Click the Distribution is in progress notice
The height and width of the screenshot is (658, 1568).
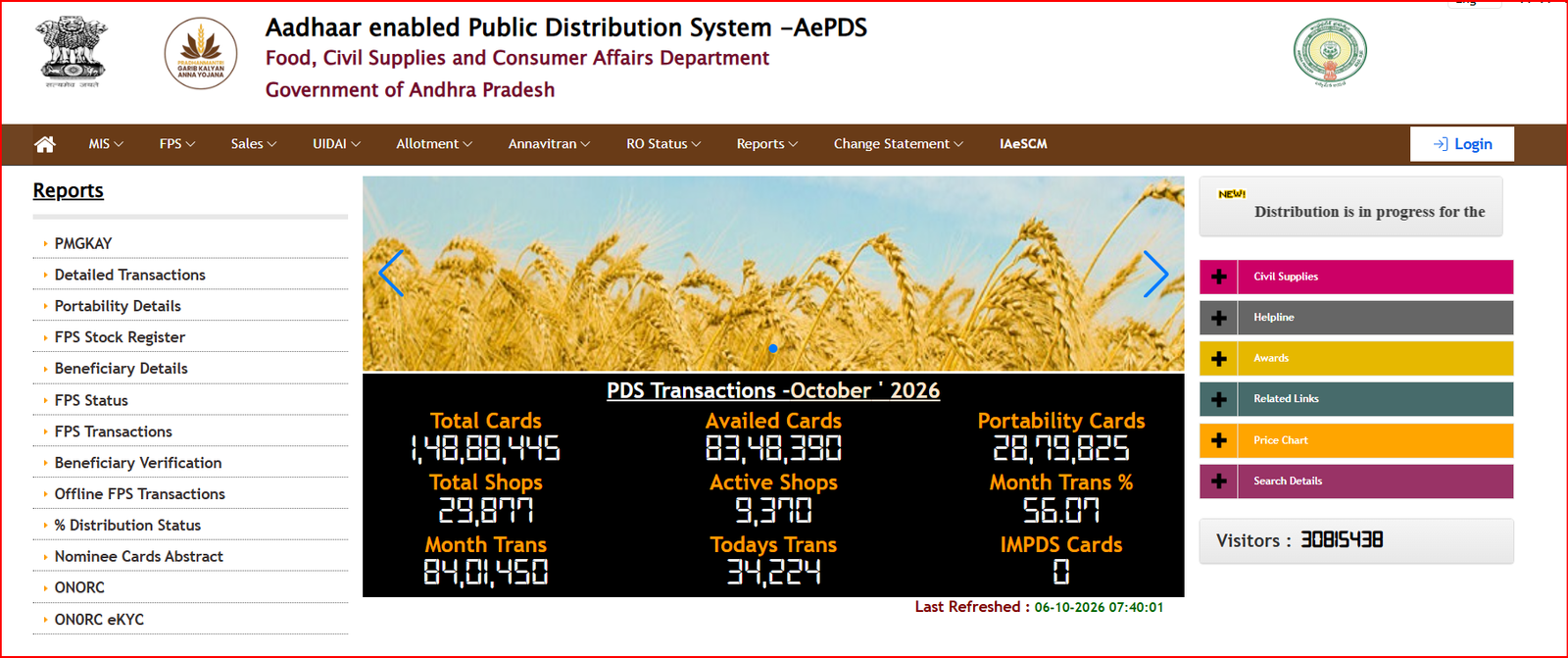(1369, 212)
